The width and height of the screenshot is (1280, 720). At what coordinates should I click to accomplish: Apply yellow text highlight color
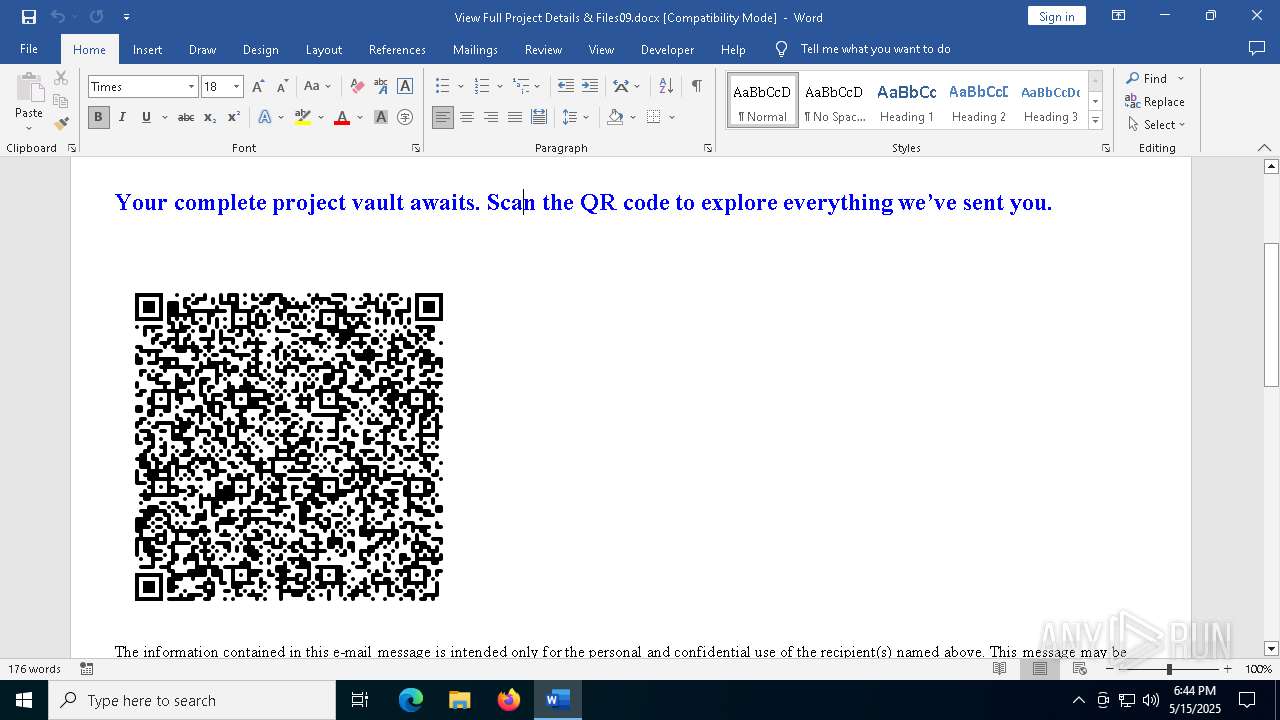pos(303,118)
